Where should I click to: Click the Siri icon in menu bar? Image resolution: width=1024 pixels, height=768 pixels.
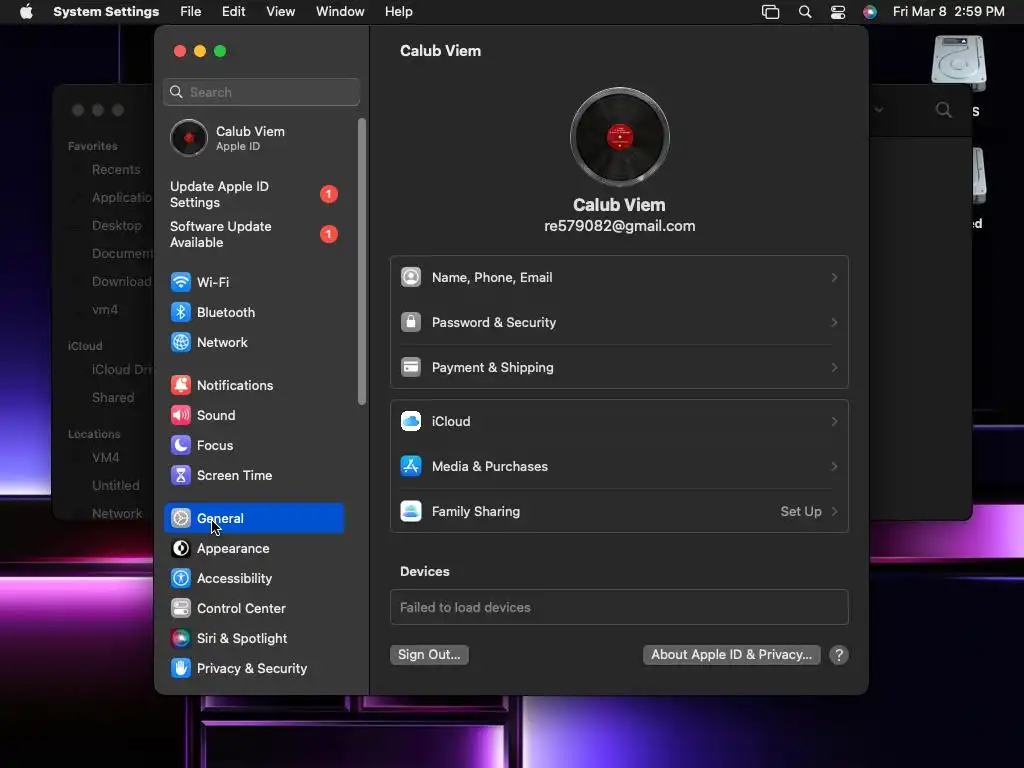870,12
